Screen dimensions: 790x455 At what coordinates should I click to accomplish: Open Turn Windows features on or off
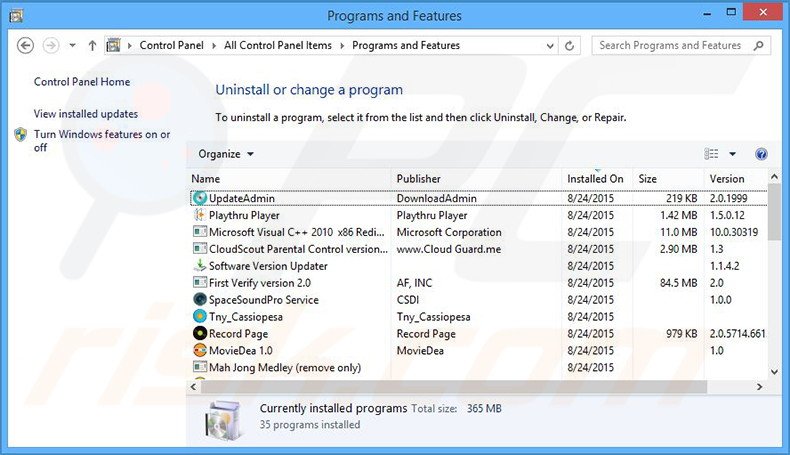pos(102,141)
